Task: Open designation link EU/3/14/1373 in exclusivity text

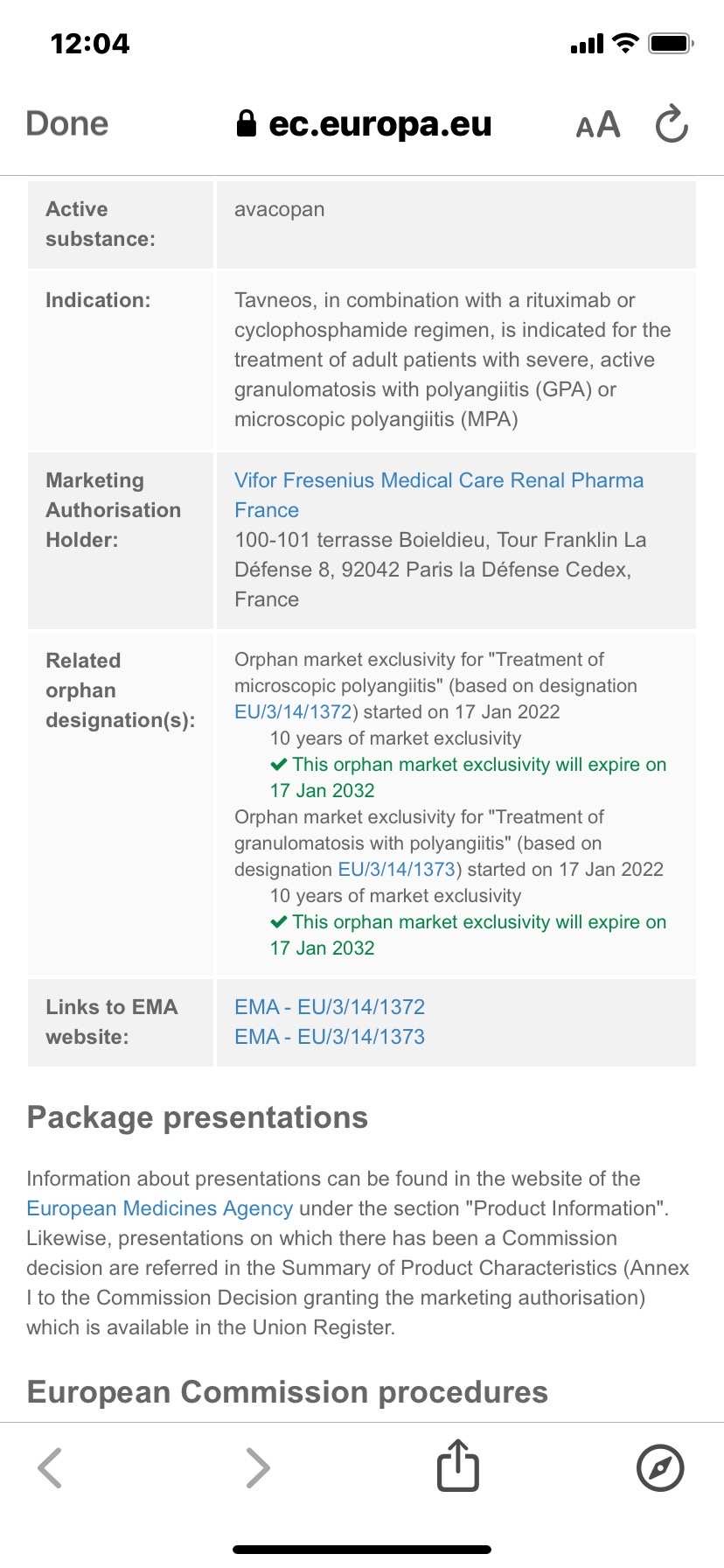Action: click(397, 869)
